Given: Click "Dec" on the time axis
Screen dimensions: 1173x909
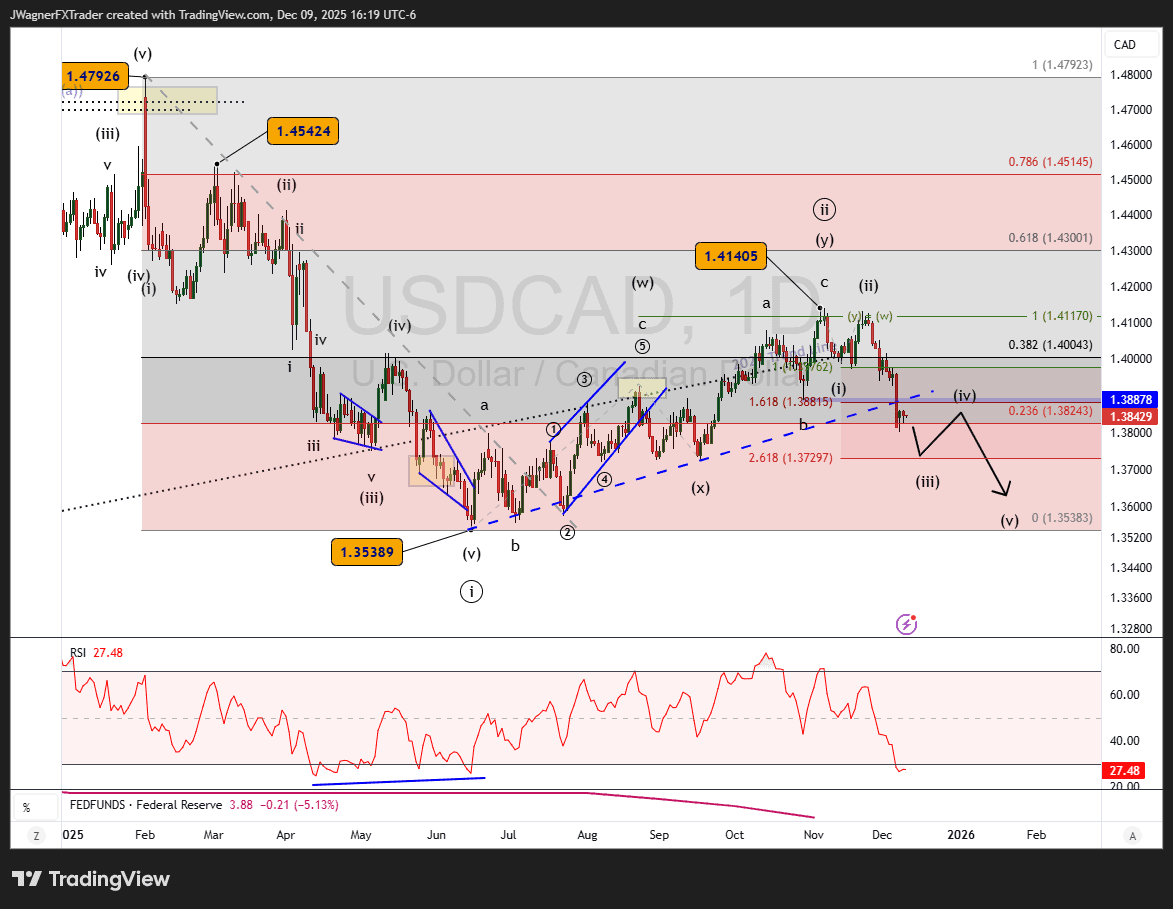Looking at the screenshot, I should (883, 835).
